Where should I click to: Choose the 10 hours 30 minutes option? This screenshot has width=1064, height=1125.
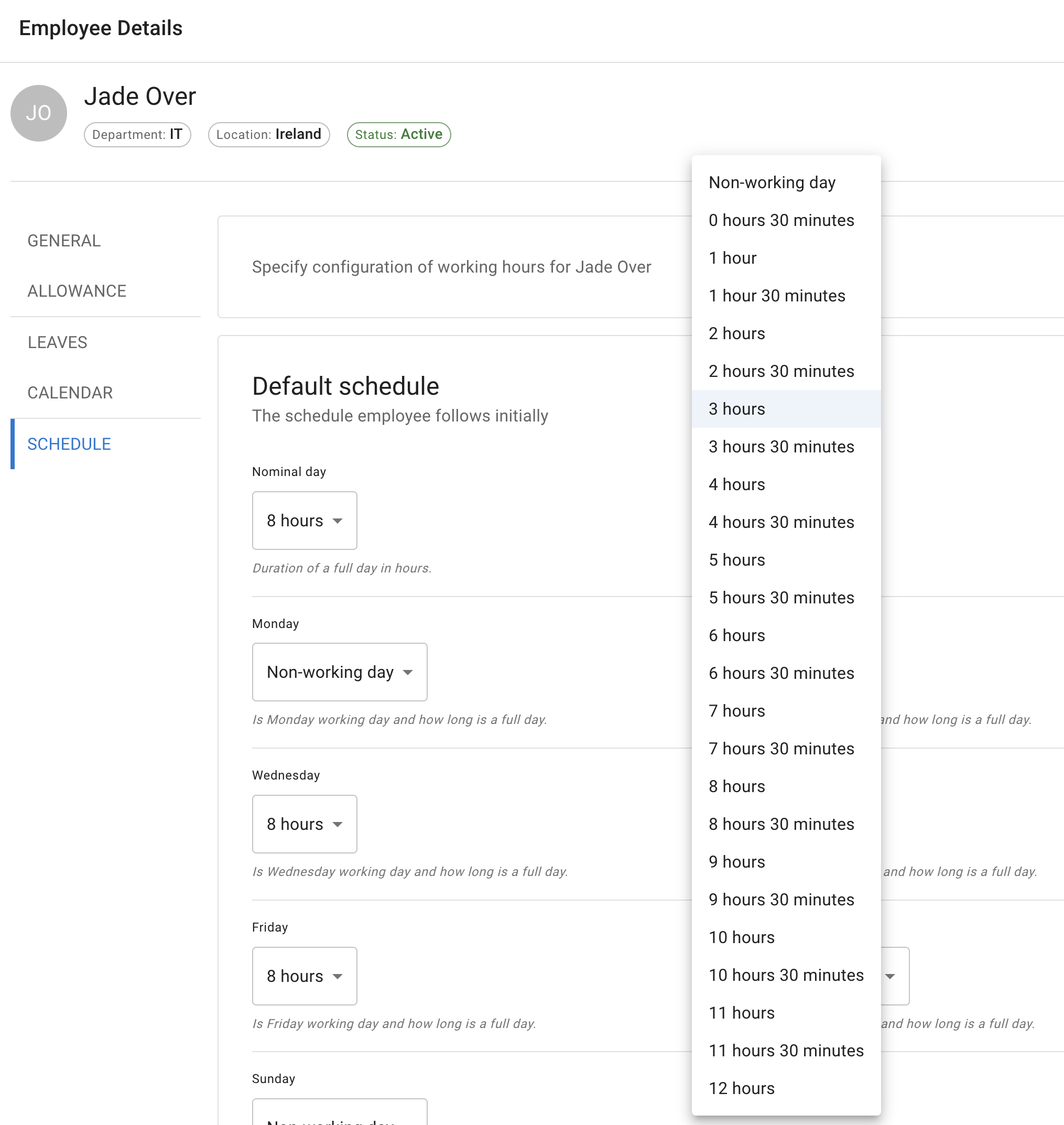pos(786,975)
